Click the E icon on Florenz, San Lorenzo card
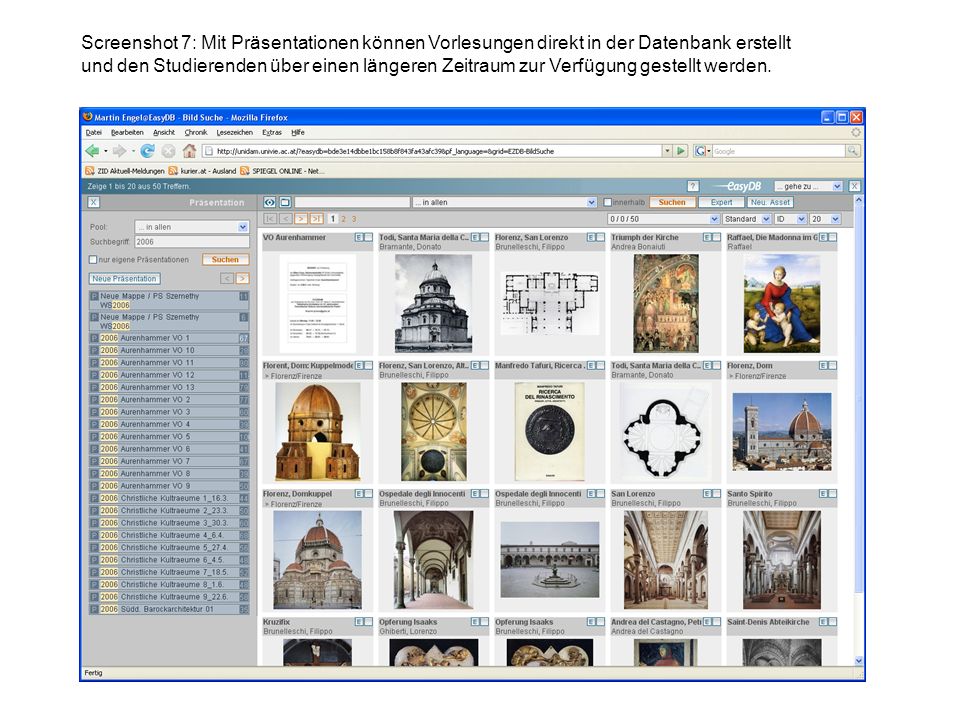 591,238
